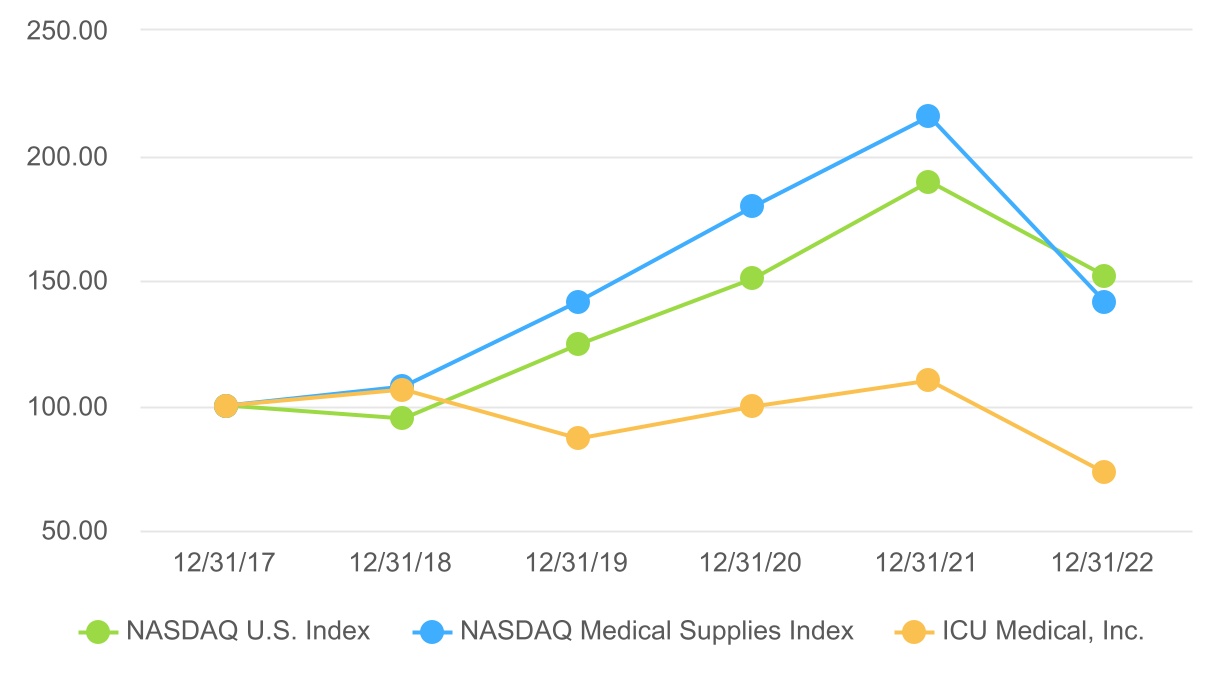Click the orange data point at 12/31/19
This screenshot has height=686, width=1222.
pos(577,438)
